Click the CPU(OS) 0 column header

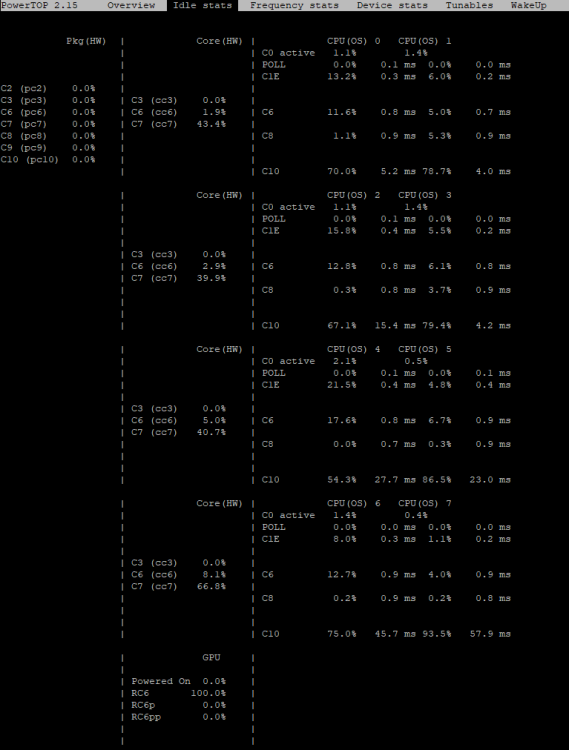coord(353,41)
